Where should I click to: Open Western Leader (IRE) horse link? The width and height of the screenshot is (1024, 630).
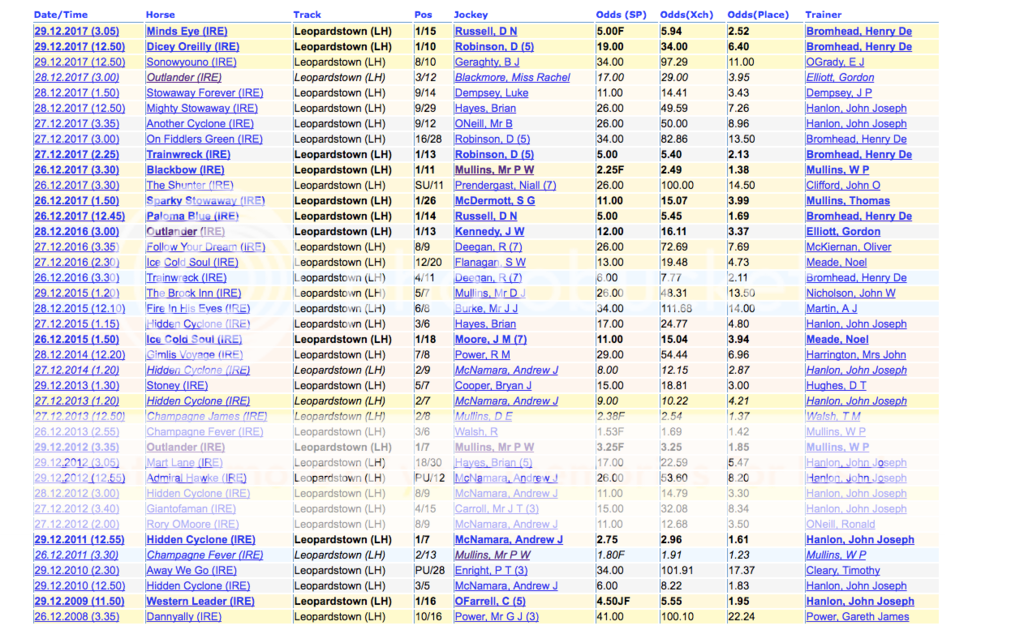[x=200, y=601]
